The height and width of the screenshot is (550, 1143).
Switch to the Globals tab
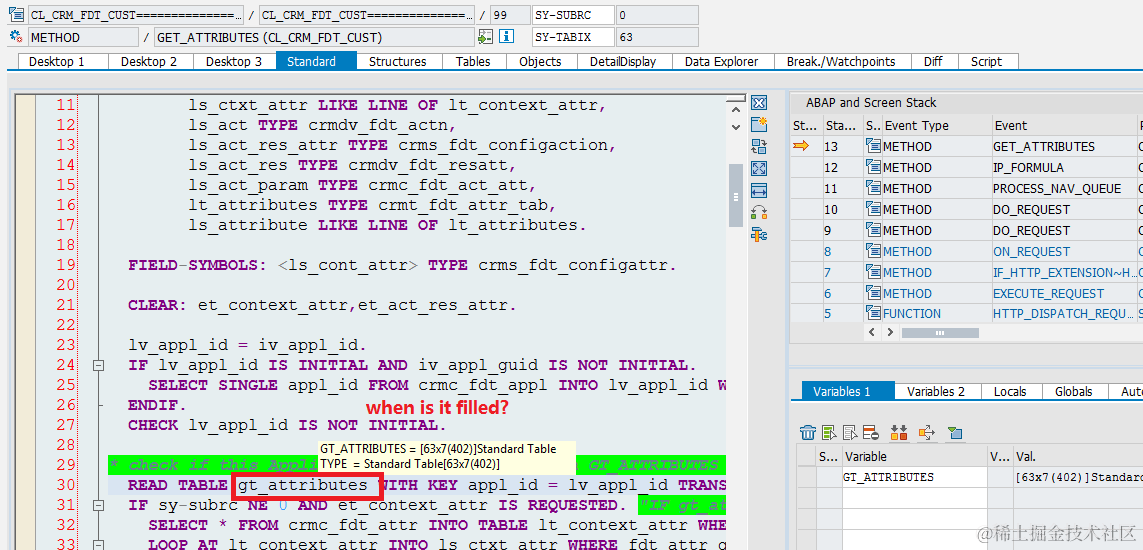(1074, 391)
